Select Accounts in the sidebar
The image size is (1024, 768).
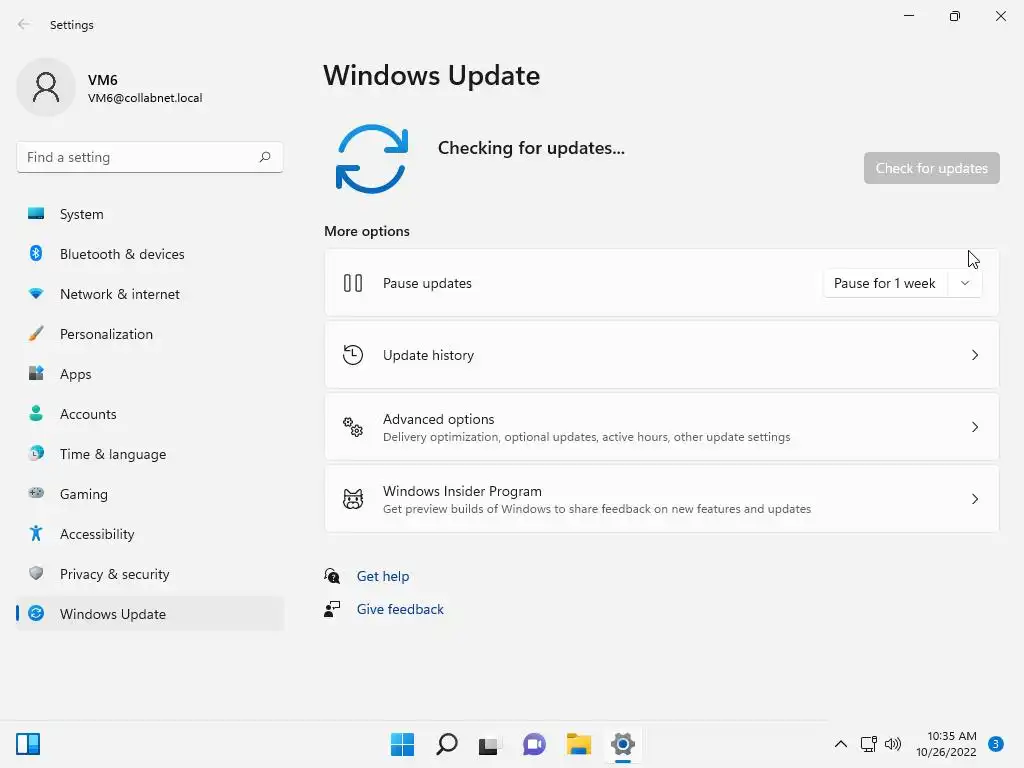[x=150, y=413]
